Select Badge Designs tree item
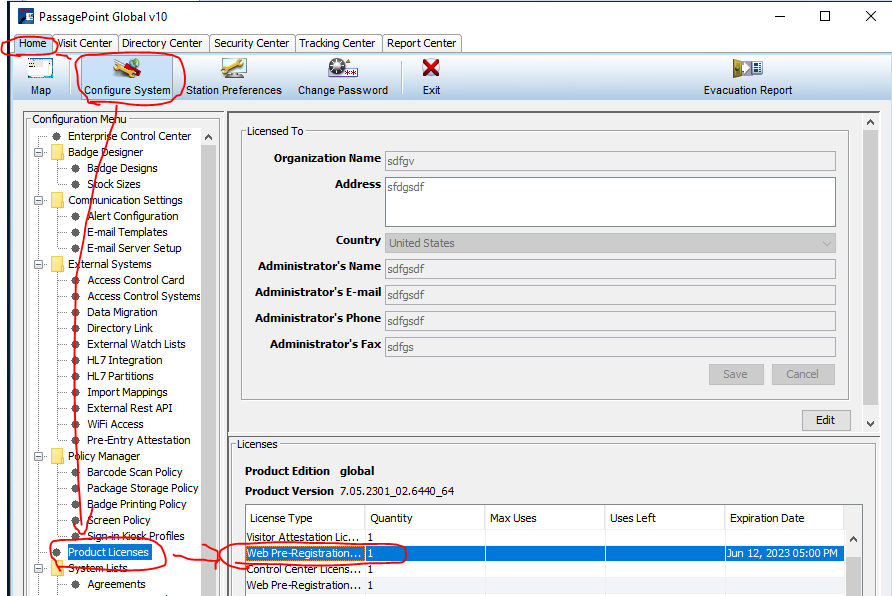 tap(122, 168)
